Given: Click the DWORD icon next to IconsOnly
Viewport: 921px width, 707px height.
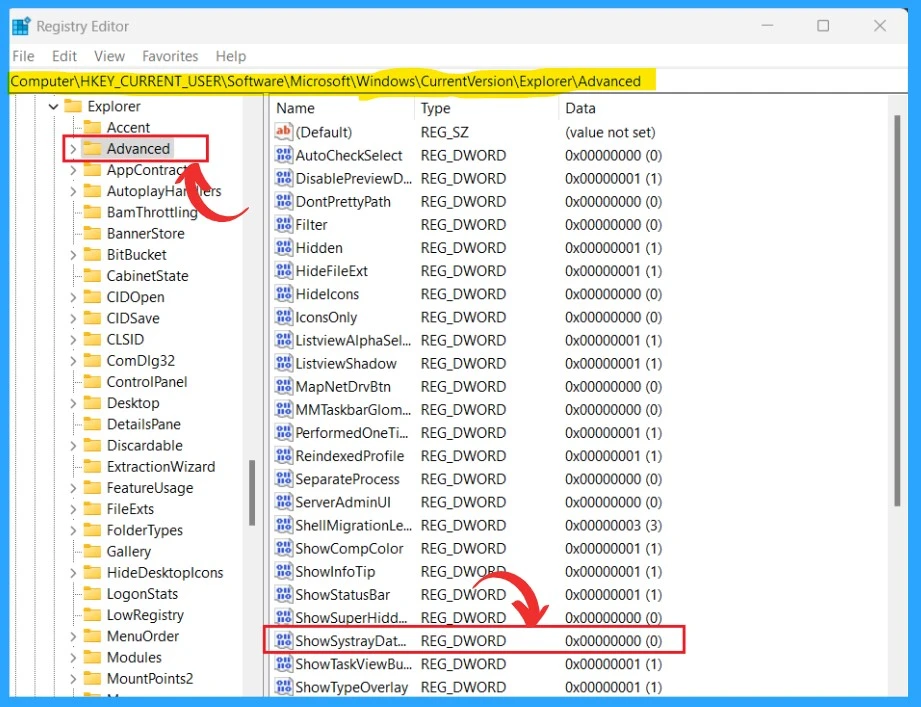Looking at the screenshot, I should pos(284,317).
